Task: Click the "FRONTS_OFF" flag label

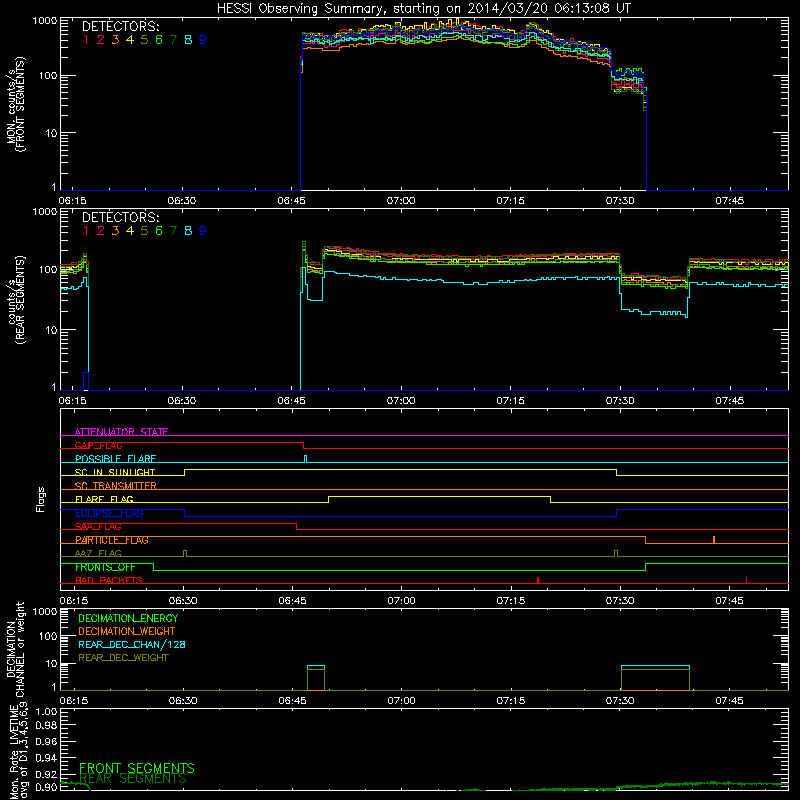Action: coord(105,567)
